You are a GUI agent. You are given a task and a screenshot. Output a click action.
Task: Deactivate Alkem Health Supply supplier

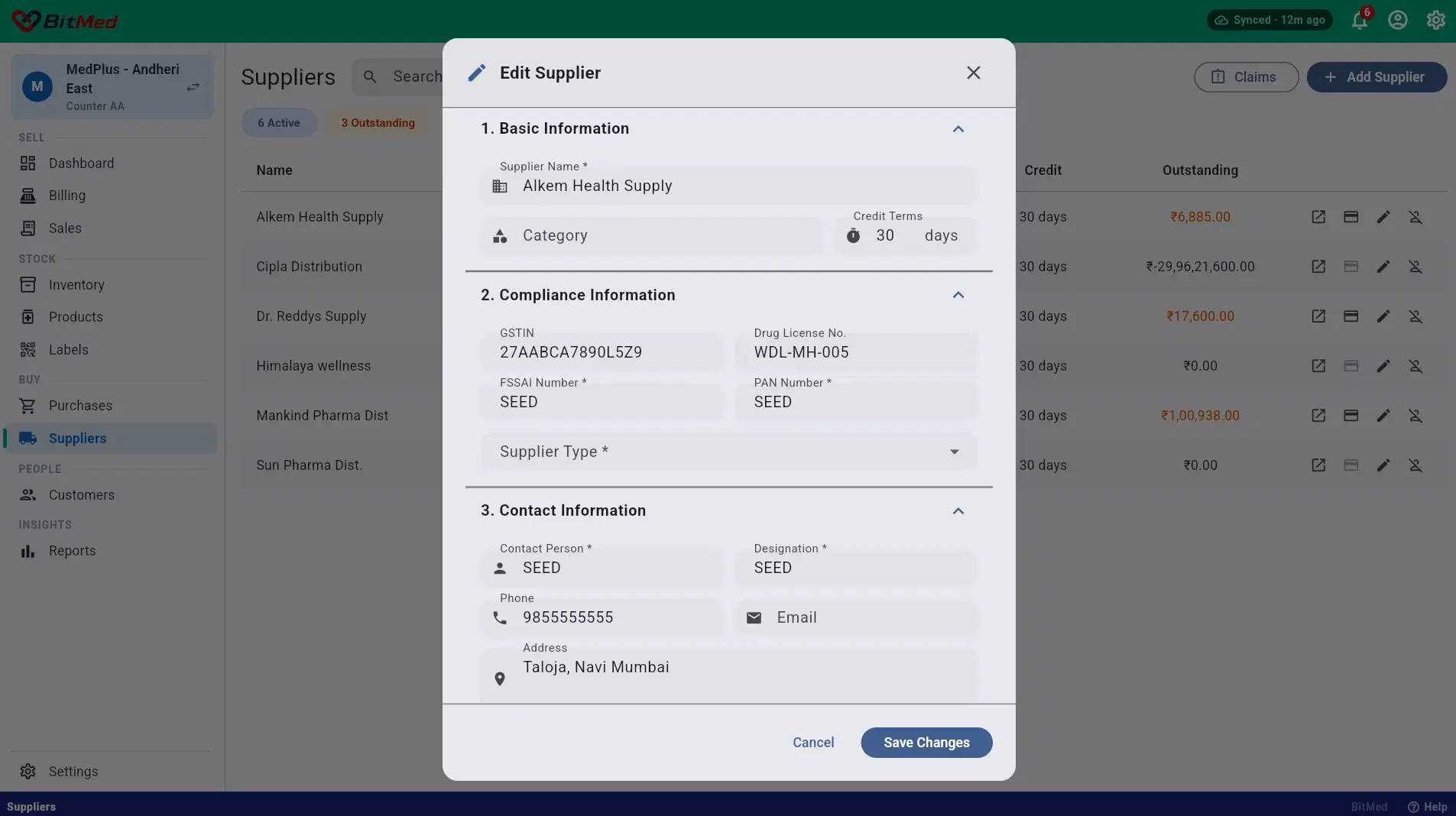pos(1415,217)
